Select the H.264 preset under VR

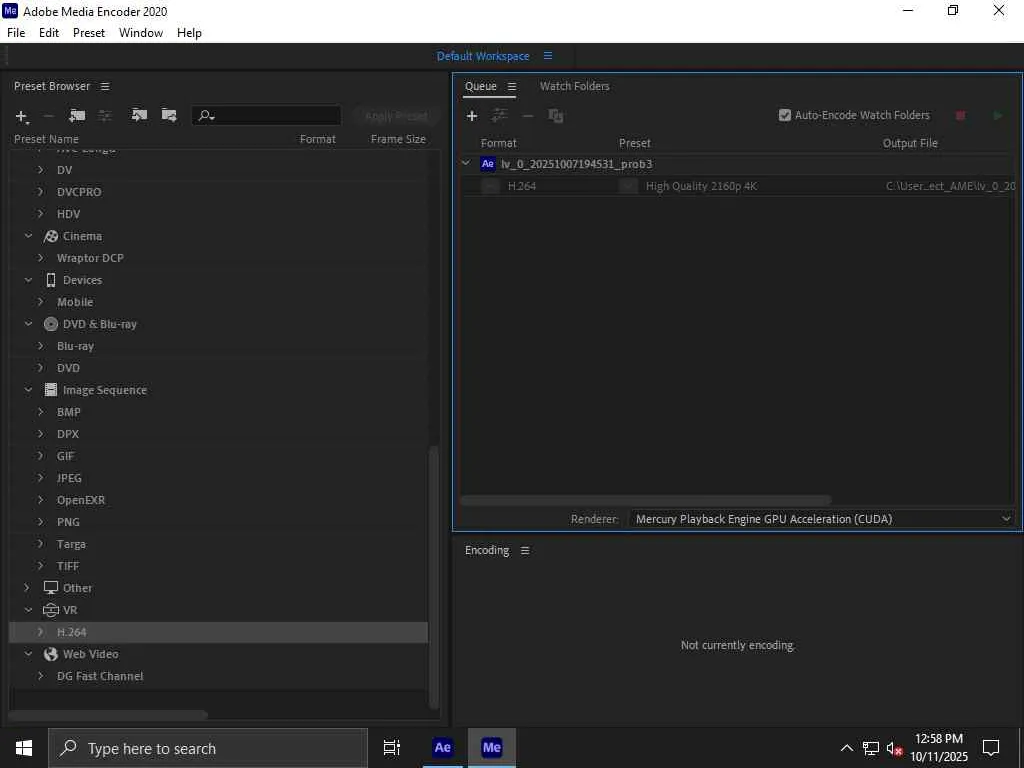click(219, 632)
